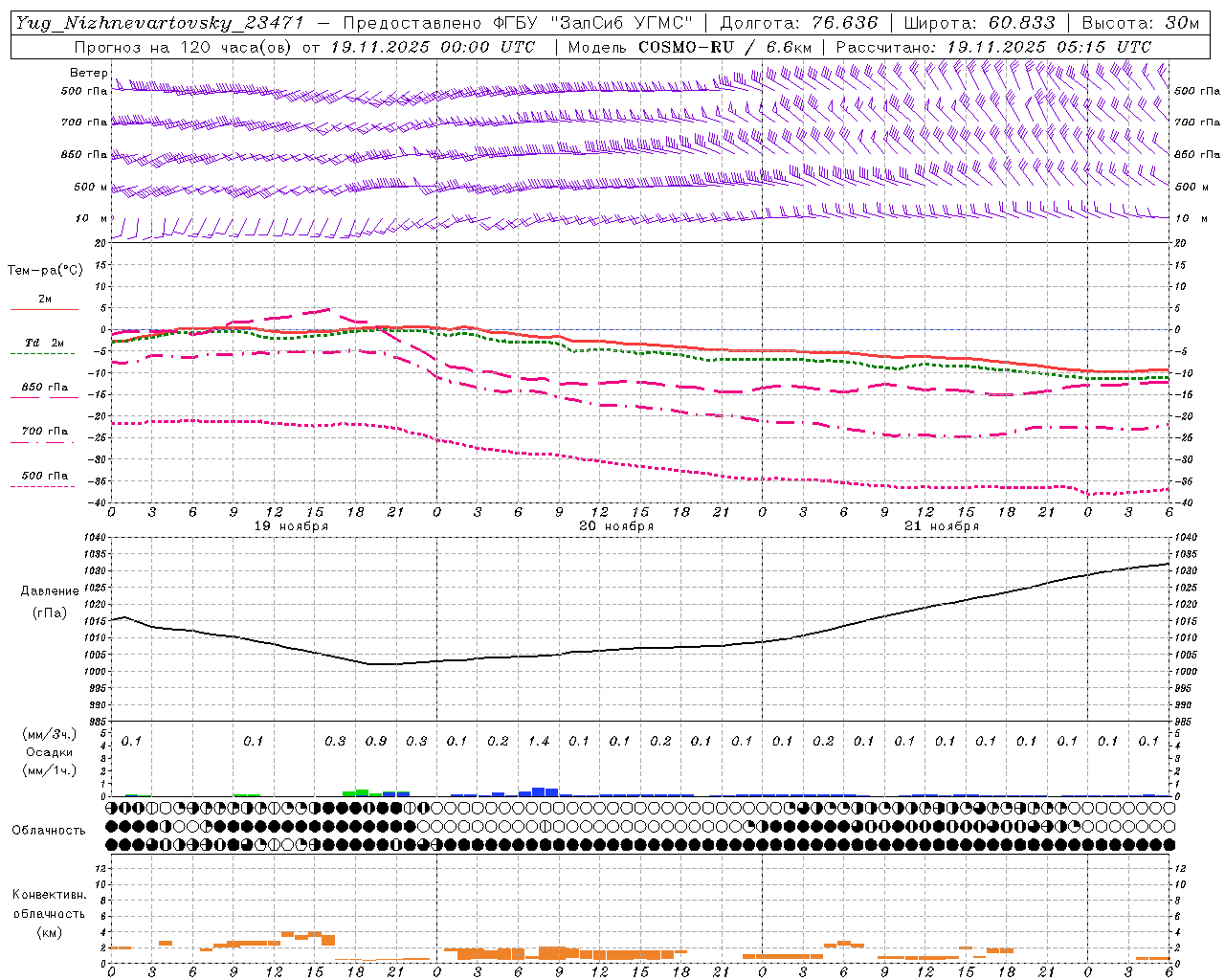Click the 'Облачность' cloudiness label

(x=49, y=830)
